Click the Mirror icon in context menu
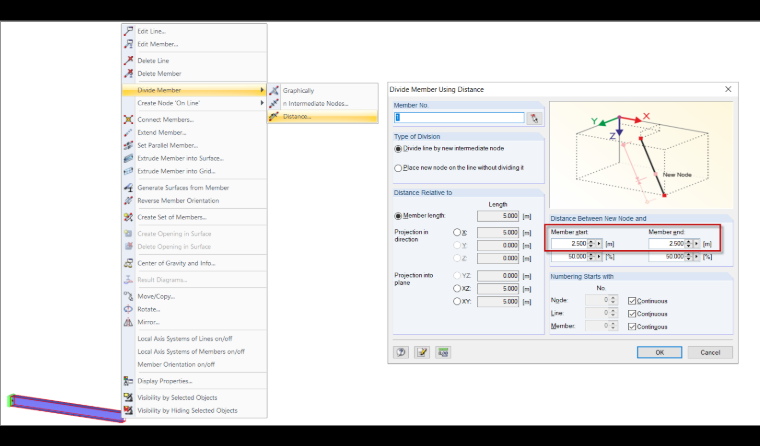Viewport: 760px width, 446px height. tap(128, 322)
